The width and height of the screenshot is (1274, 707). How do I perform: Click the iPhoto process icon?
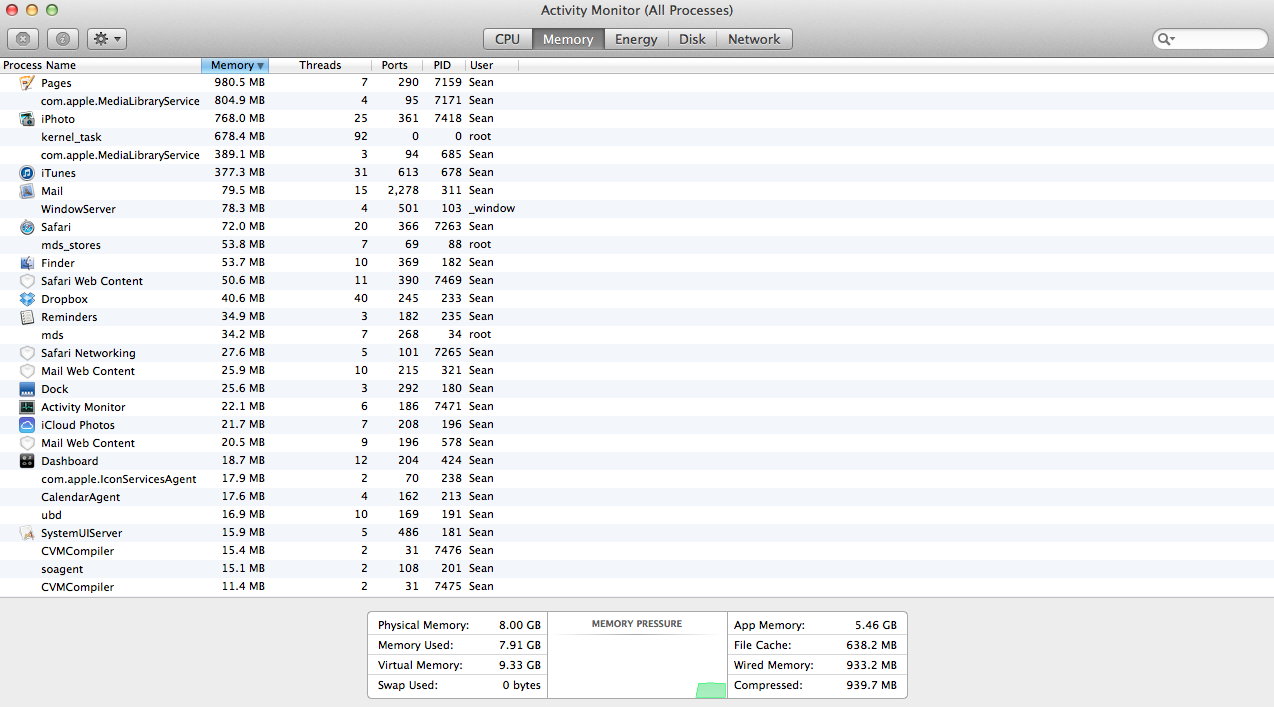coord(27,119)
